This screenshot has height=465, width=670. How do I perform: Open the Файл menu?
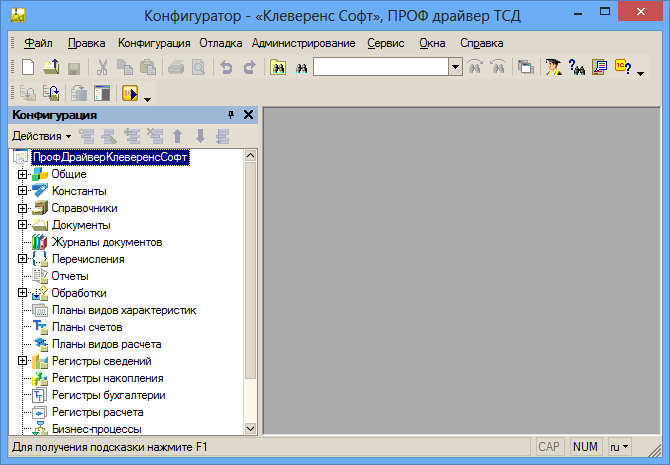(38, 43)
